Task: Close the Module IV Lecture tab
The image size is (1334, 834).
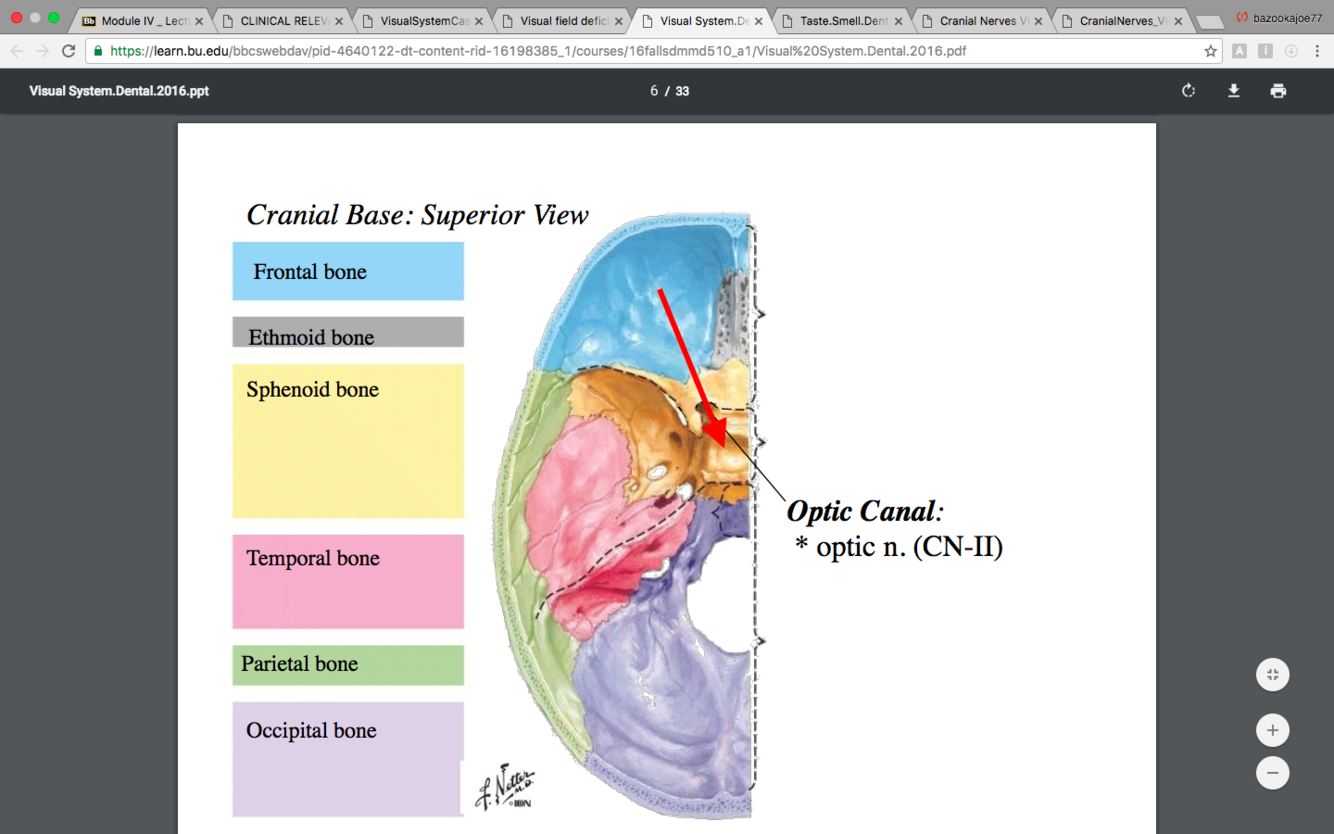Action: point(199,20)
